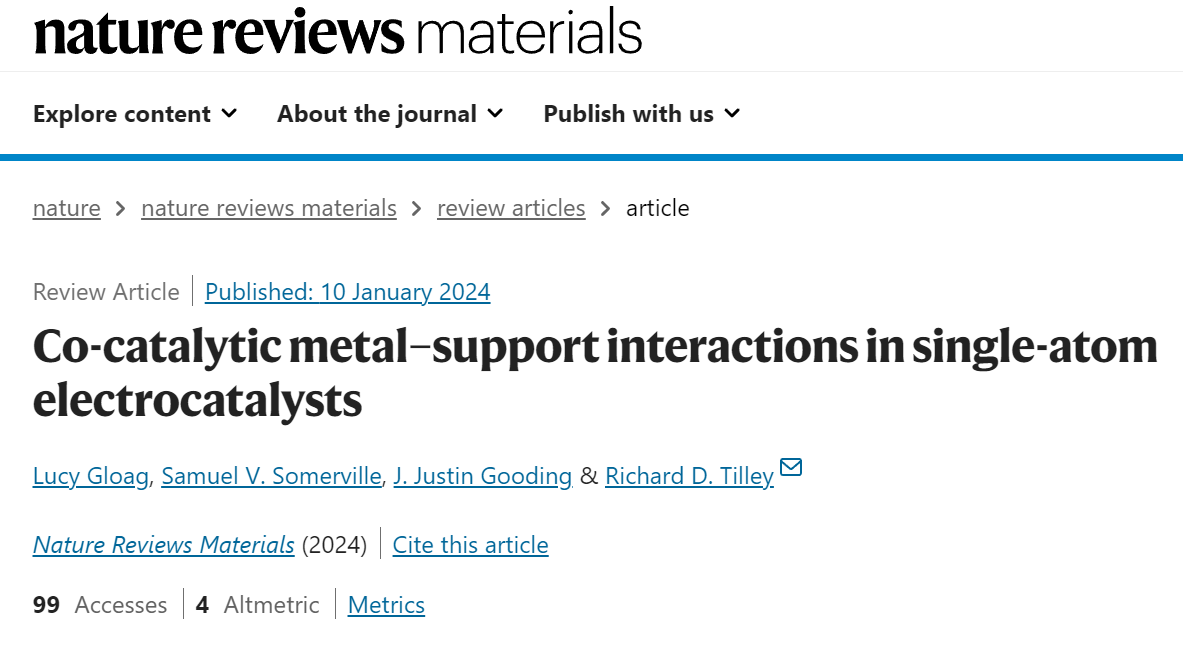Select author J. Justin Gooding
This screenshot has height=647, width=1183.
click(483, 476)
